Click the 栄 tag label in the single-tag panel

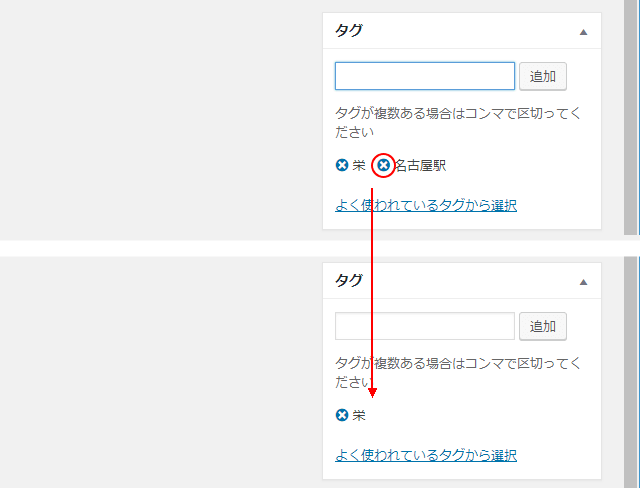(359, 415)
